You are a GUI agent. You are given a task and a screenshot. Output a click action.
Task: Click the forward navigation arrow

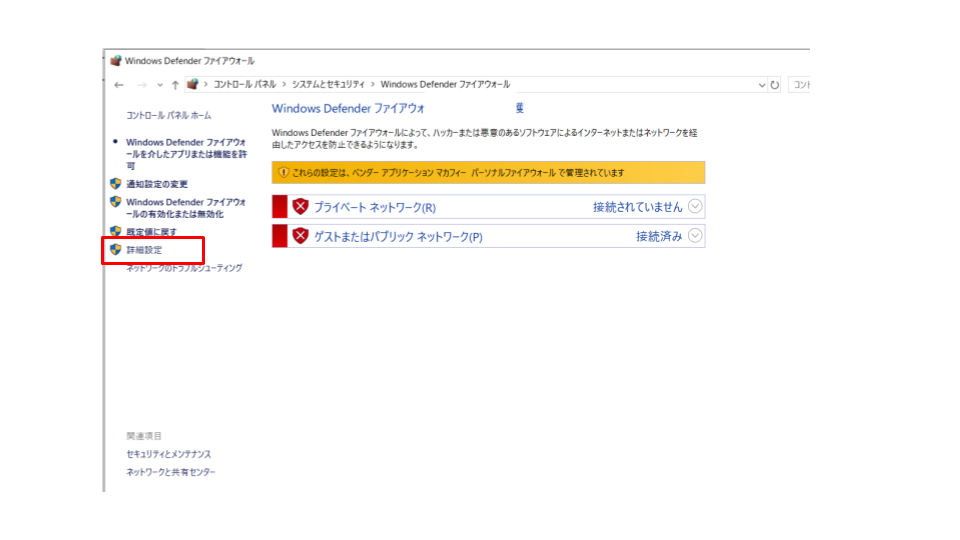click(x=142, y=85)
